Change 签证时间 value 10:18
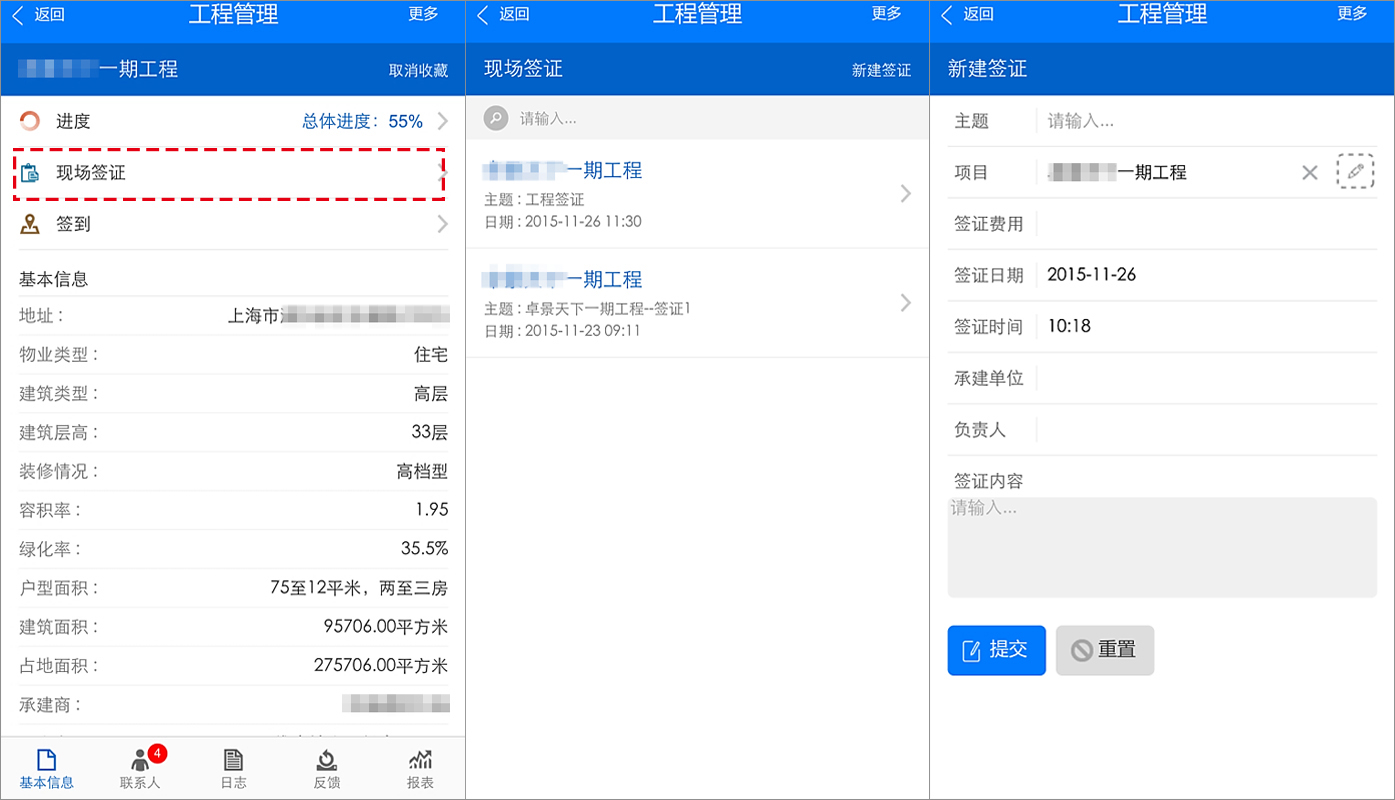 pyautogui.click(x=1069, y=326)
